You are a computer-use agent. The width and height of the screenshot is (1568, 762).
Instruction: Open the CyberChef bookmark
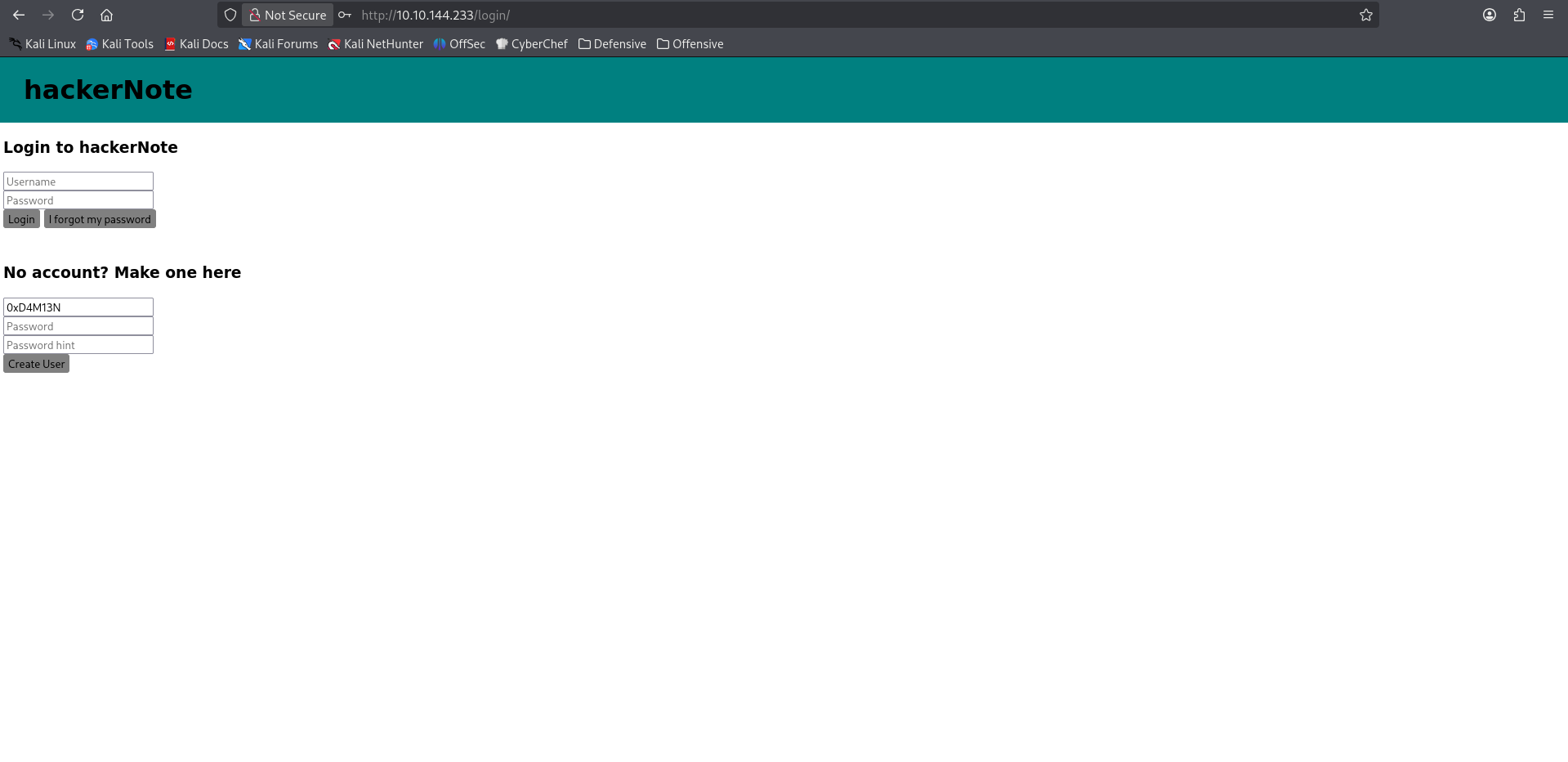point(531,44)
